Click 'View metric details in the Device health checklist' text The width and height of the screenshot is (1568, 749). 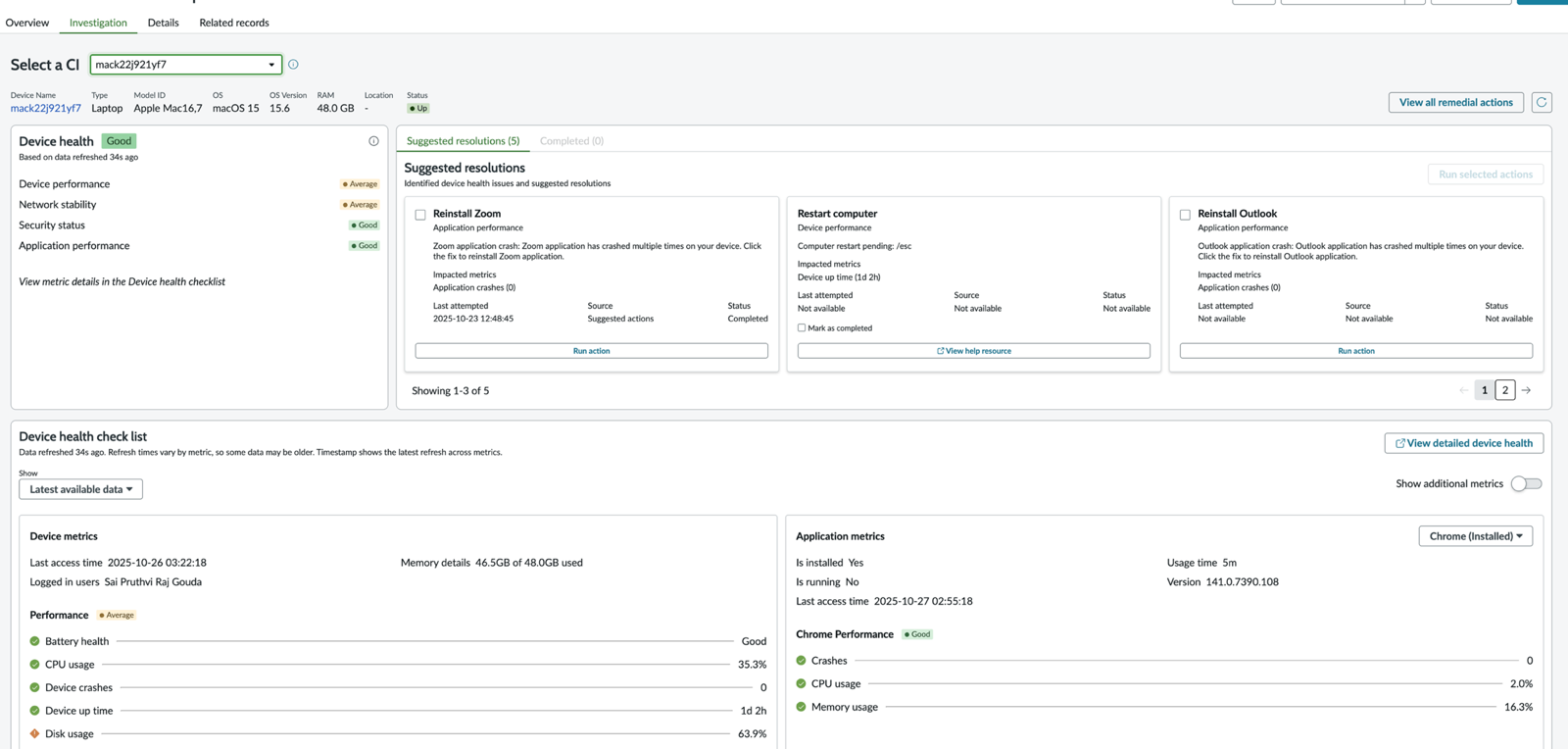(122, 281)
